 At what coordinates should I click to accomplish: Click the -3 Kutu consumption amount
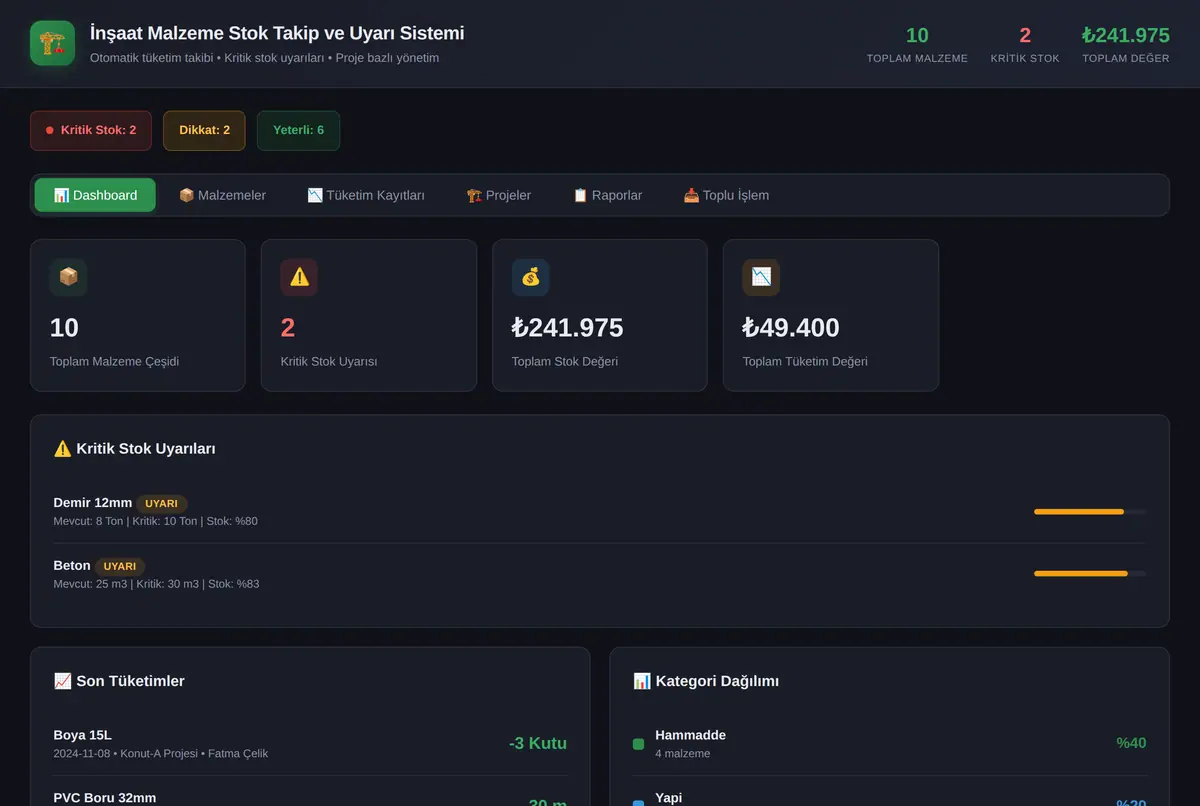[x=538, y=743]
